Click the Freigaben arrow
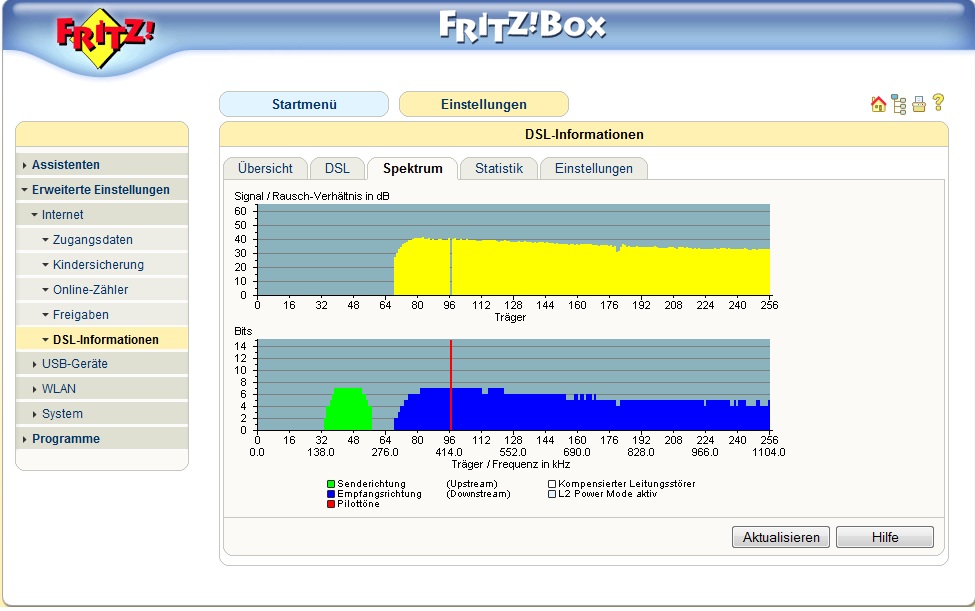 pos(45,315)
